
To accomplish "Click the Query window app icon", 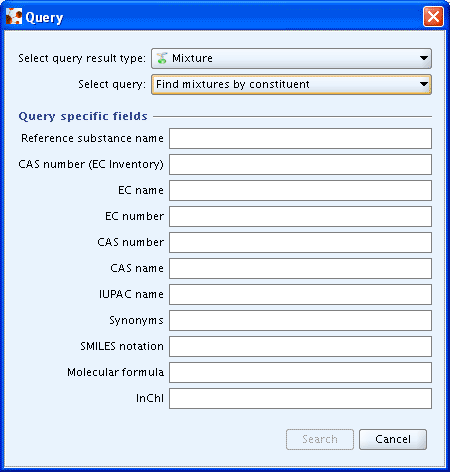I will [14, 17].
